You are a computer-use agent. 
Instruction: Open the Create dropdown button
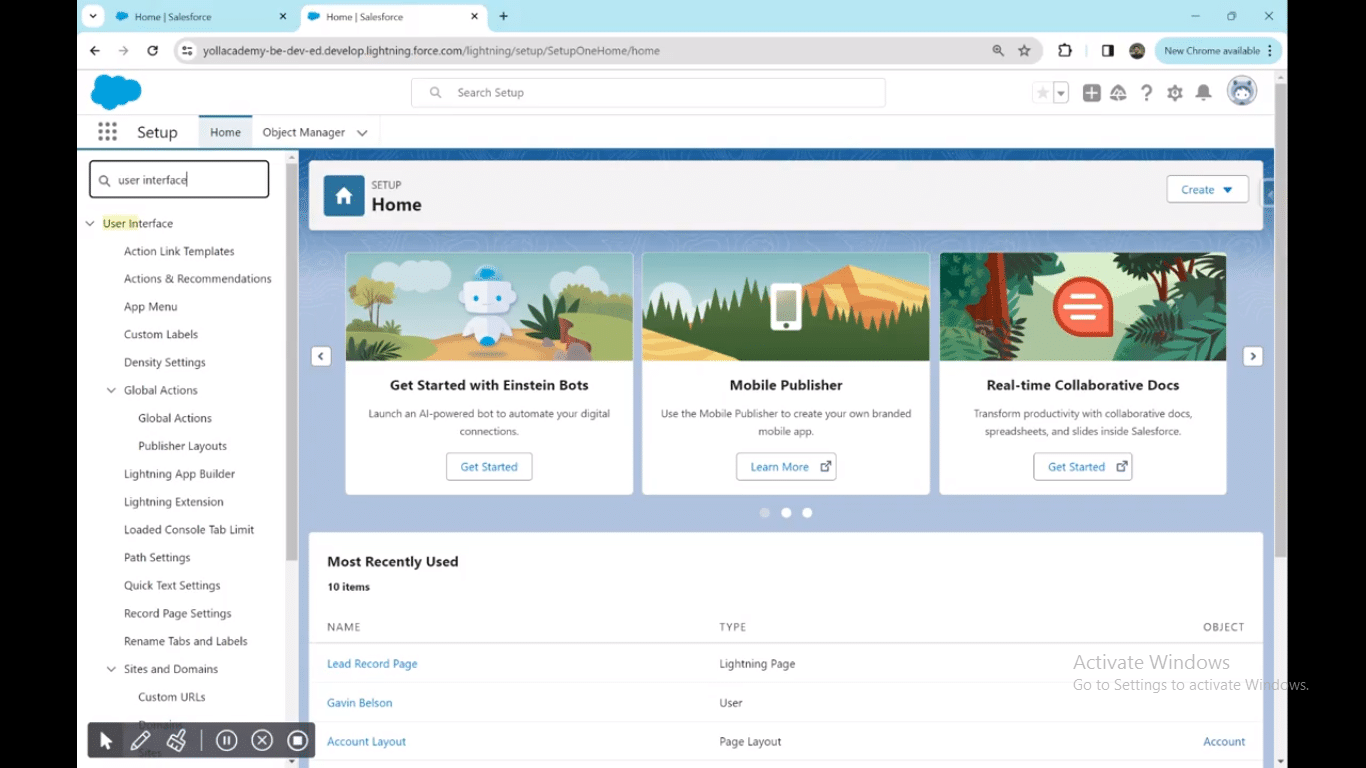[1207, 190]
